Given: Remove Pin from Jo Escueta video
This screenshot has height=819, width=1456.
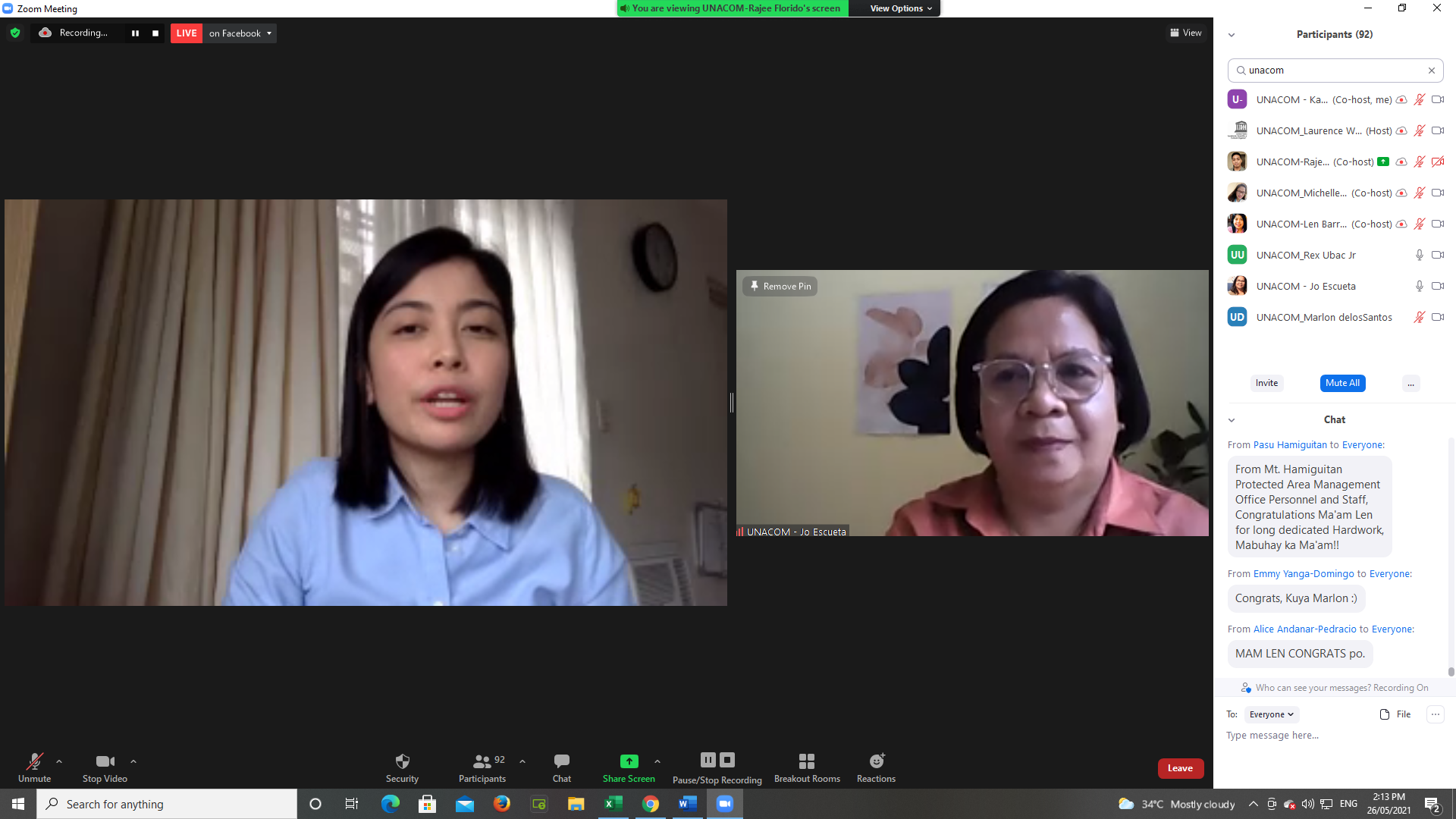Looking at the screenshot, I should 780,286.
